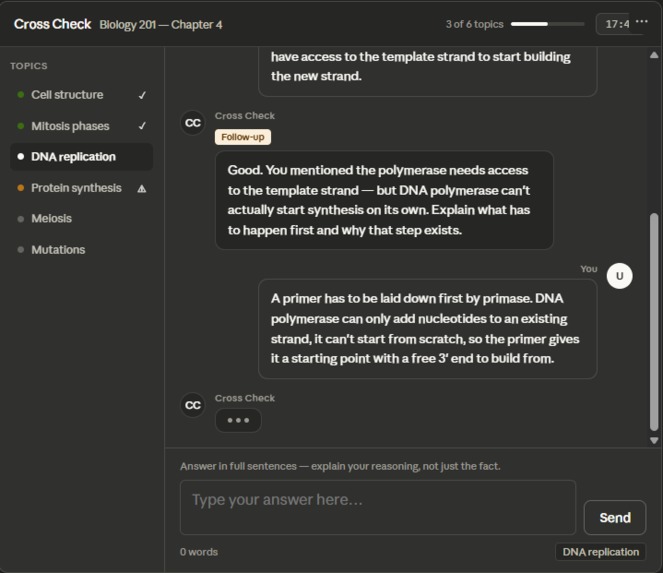
Task: Click the warning triangle beside Protein synthesis
Action: 142,189
